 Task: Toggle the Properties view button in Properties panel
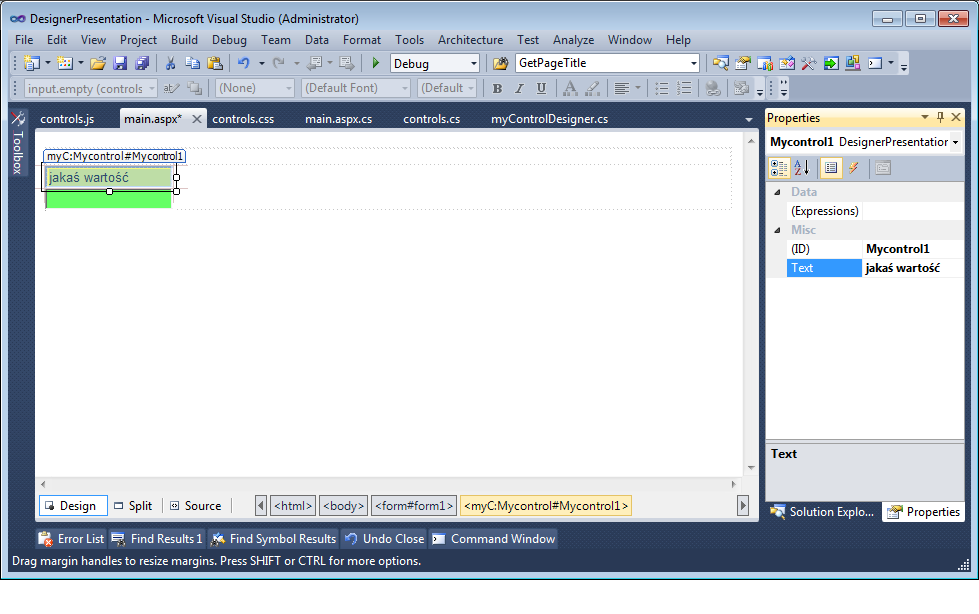click(x=831, y=167)
